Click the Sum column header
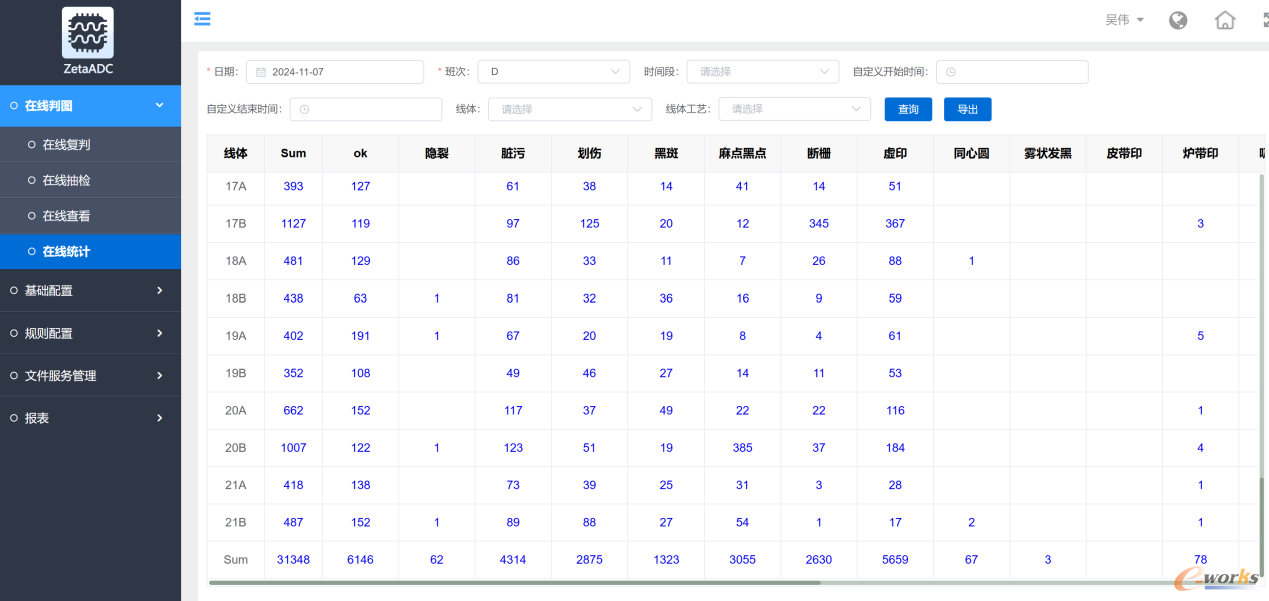The width and height of the screenshot is (1269, 601). pos(293,154)
